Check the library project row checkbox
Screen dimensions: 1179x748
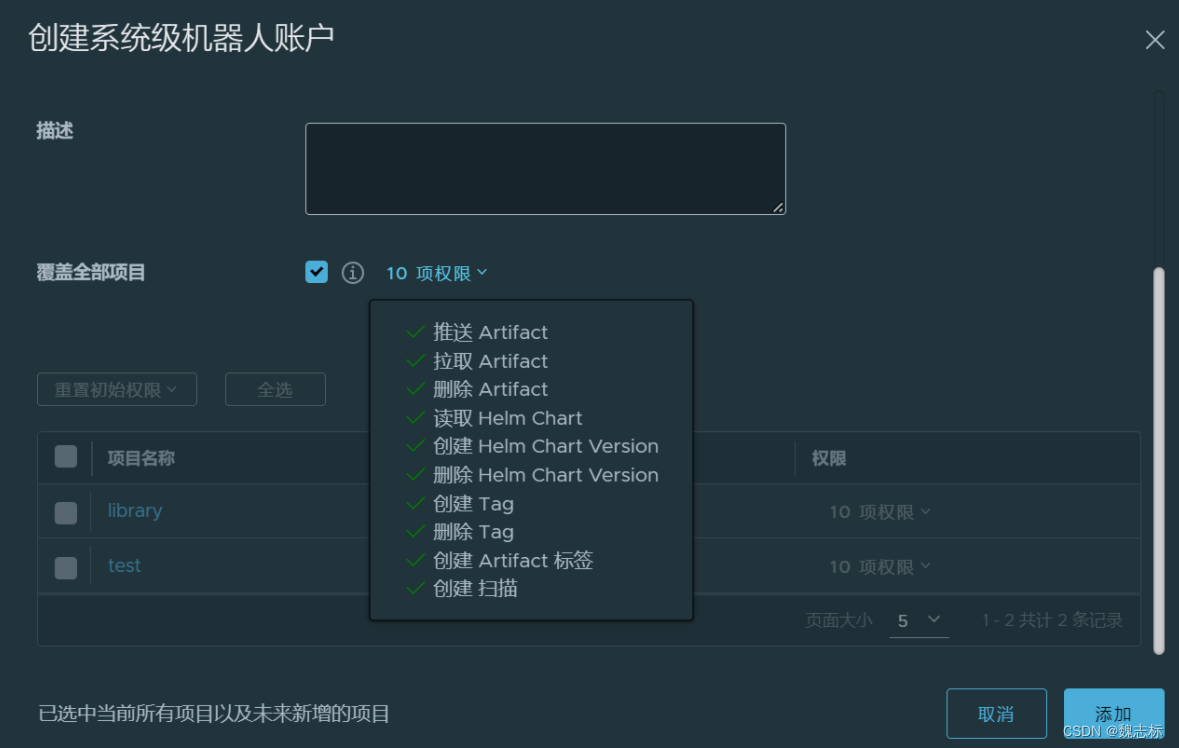(65, 512)
